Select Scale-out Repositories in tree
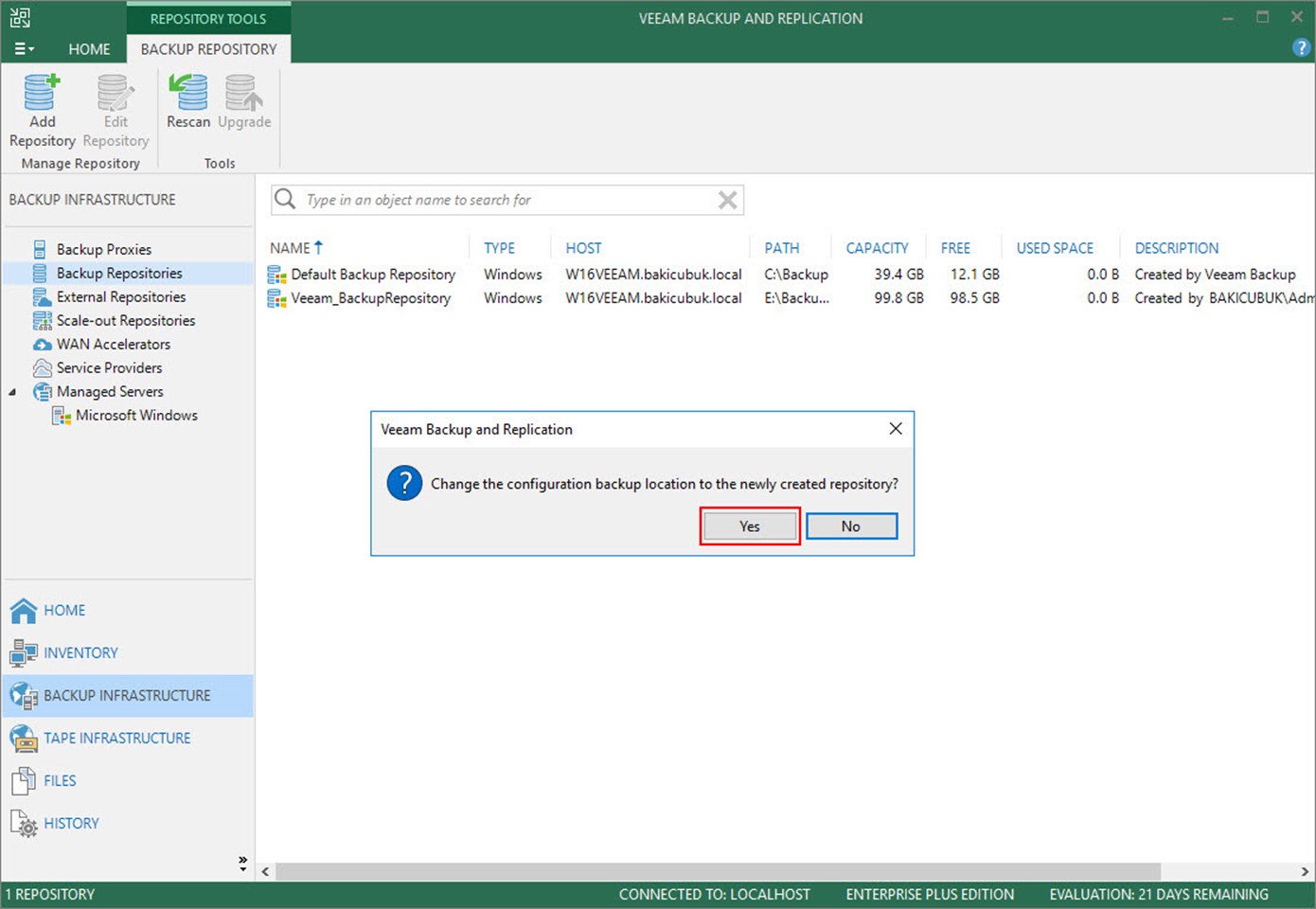The image size is (1316, 909). click(x=125, y=321)
